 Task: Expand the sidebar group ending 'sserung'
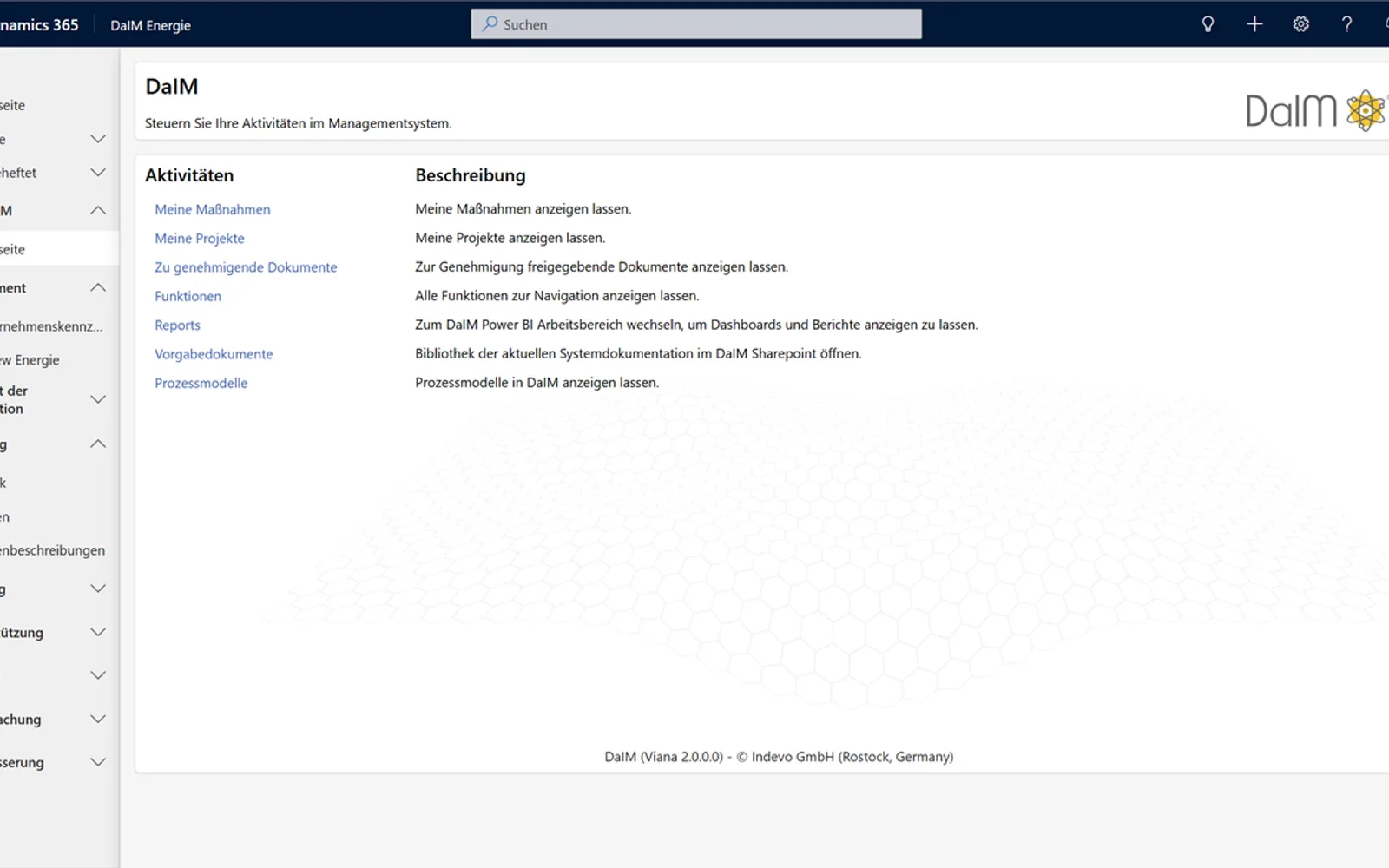point(98,762)
